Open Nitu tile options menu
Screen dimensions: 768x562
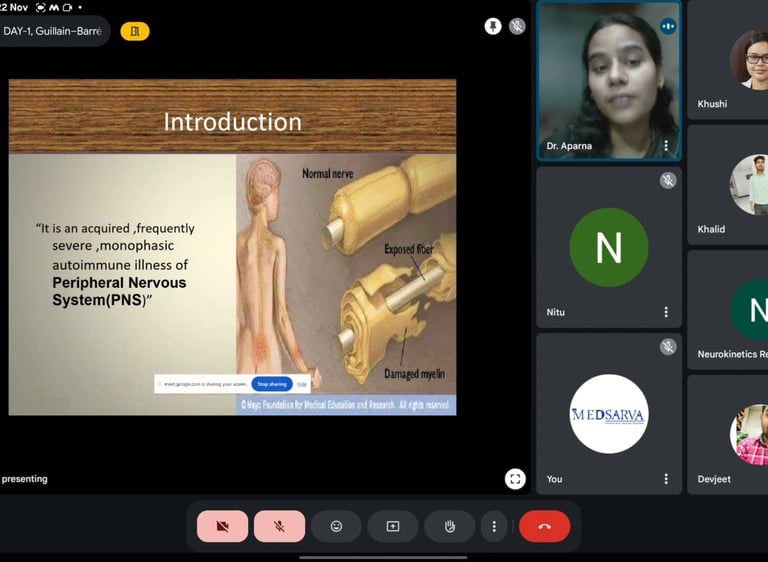click(666, 312)
